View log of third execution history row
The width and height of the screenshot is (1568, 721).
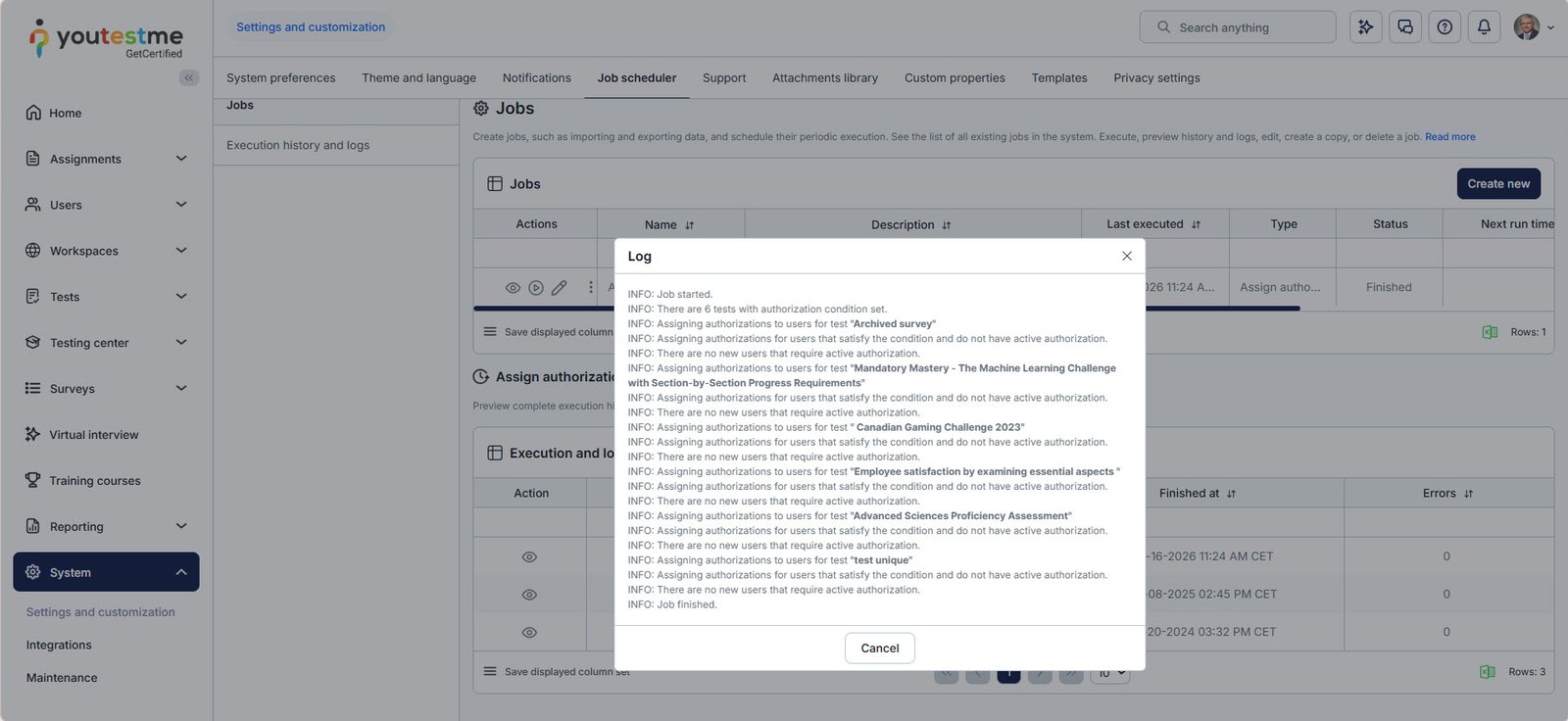(x=529, y=633)
